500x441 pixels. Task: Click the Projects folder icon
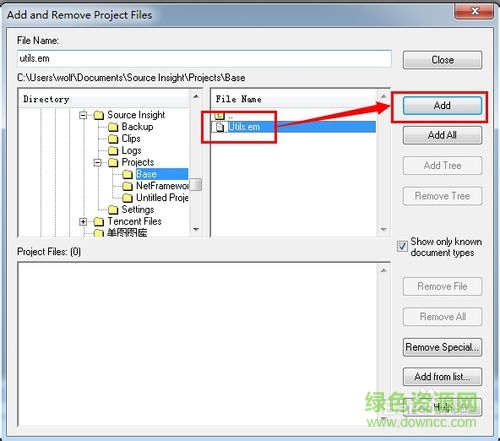[x=113, y=162]
